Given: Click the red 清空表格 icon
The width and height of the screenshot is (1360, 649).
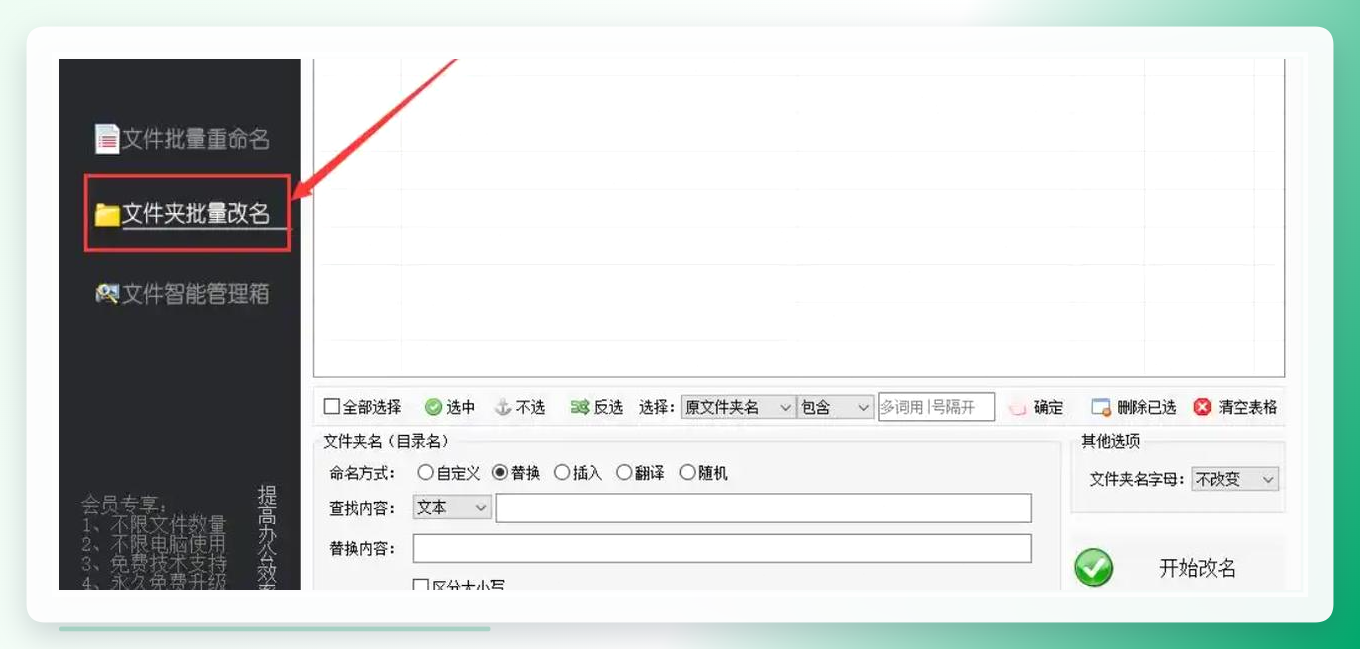Looking at the screenshot, I should coord(1203,407).
